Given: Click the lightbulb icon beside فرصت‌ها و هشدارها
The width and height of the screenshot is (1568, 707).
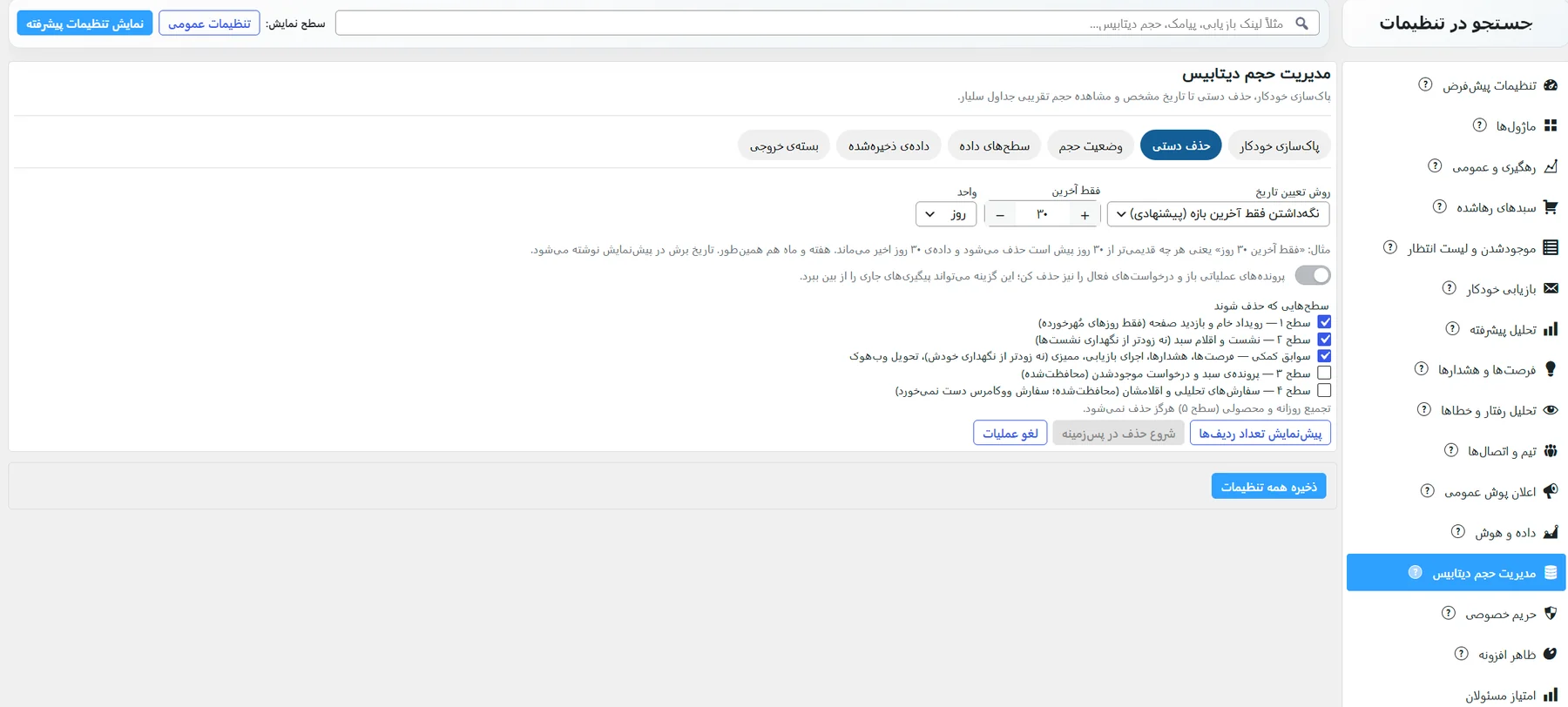Looking at the screenshot, I should pyautogui.click(x=1551, y=369).
